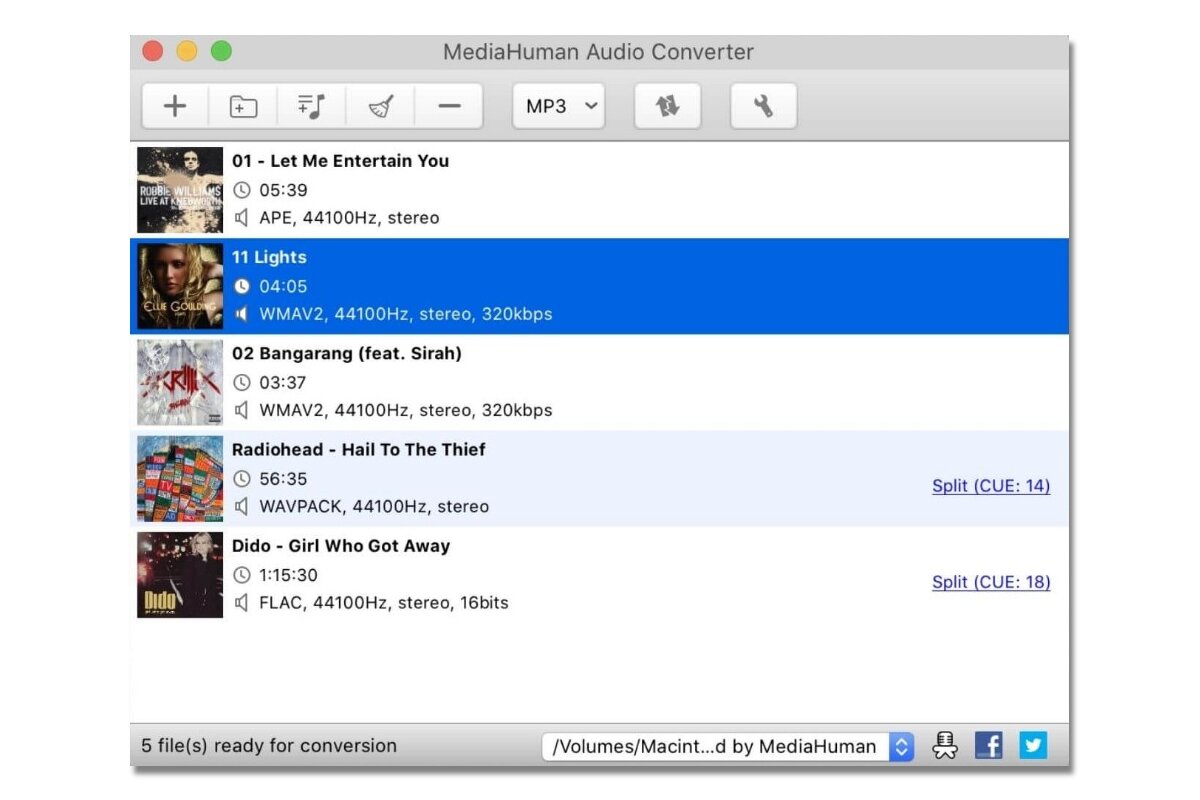Image resolution: width=1200 pixels, height=800 pixels.
Task: Click FLAC, 44100Hz, stereo, 16bits text
Action: 384,603
